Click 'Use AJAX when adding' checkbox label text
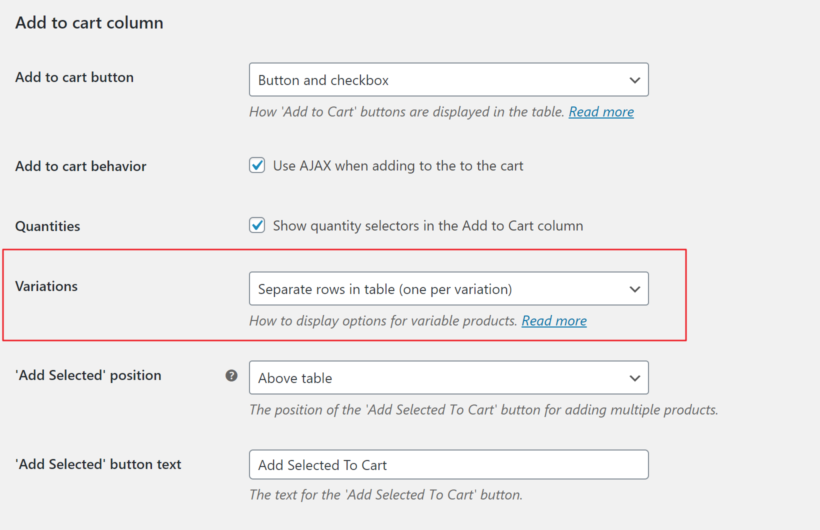 [x=398, y=166]
